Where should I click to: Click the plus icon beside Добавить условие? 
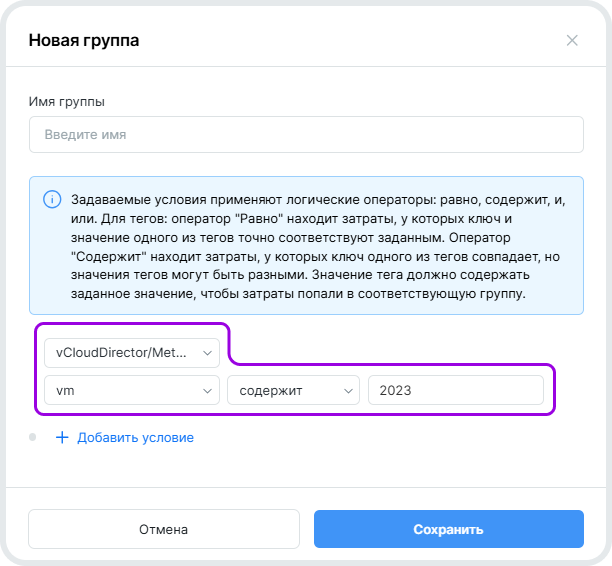pos(62,437)
